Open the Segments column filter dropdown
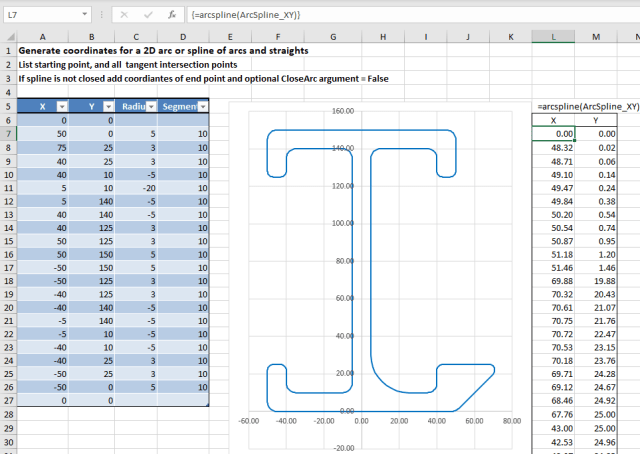Image resolution: width=640 pixels, height=454 pixels. 203,105
